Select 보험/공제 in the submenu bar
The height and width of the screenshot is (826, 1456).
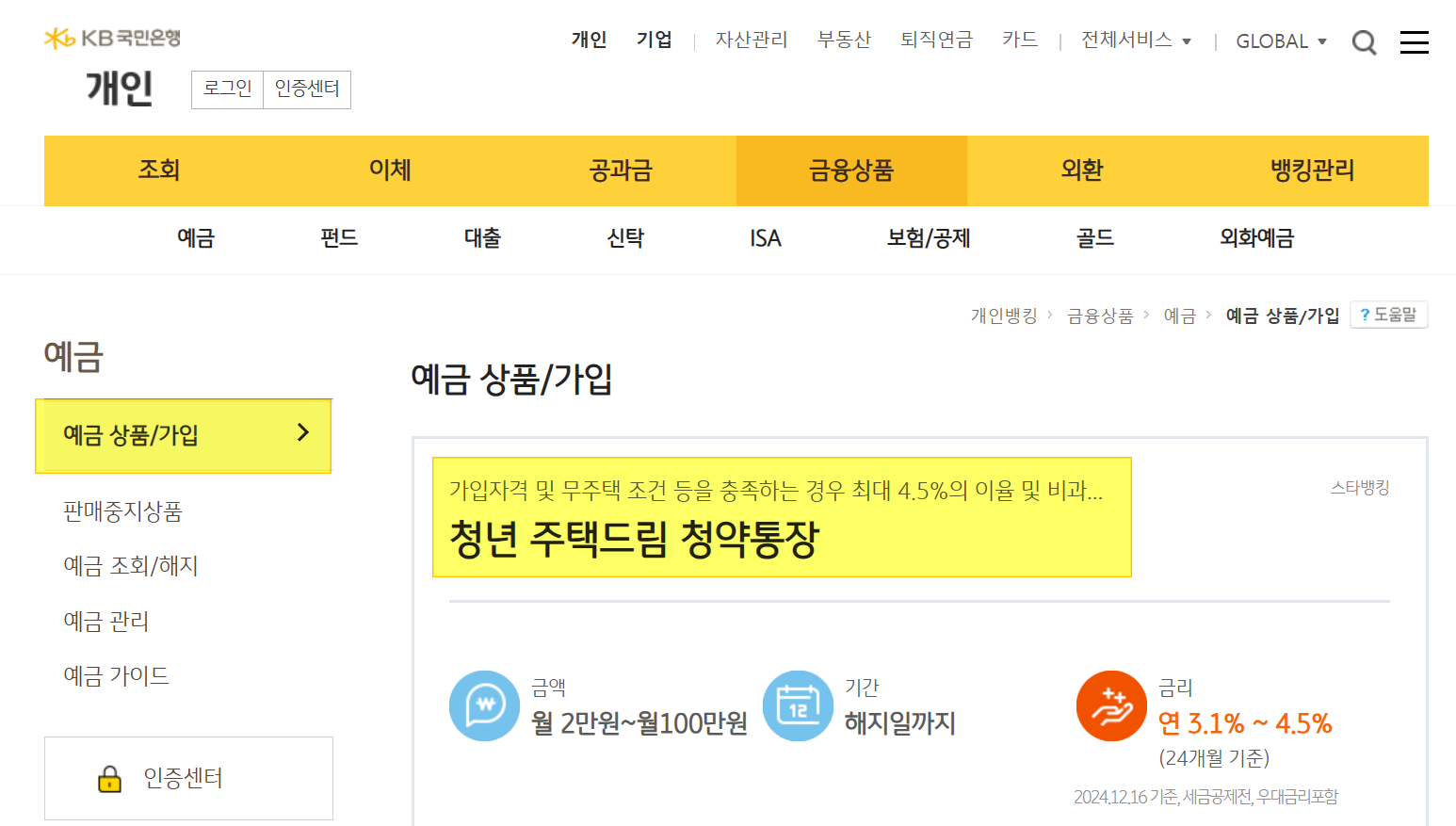[x=929, y=238]
